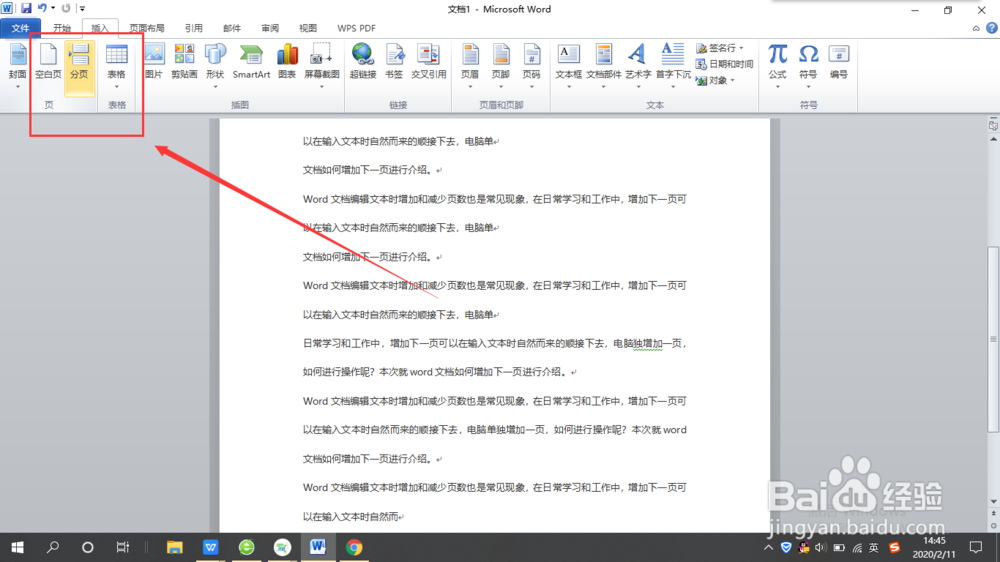The image size is (1000, 562).
Task: Save the document from Quick Access toolbar
Action: point(26,8)
